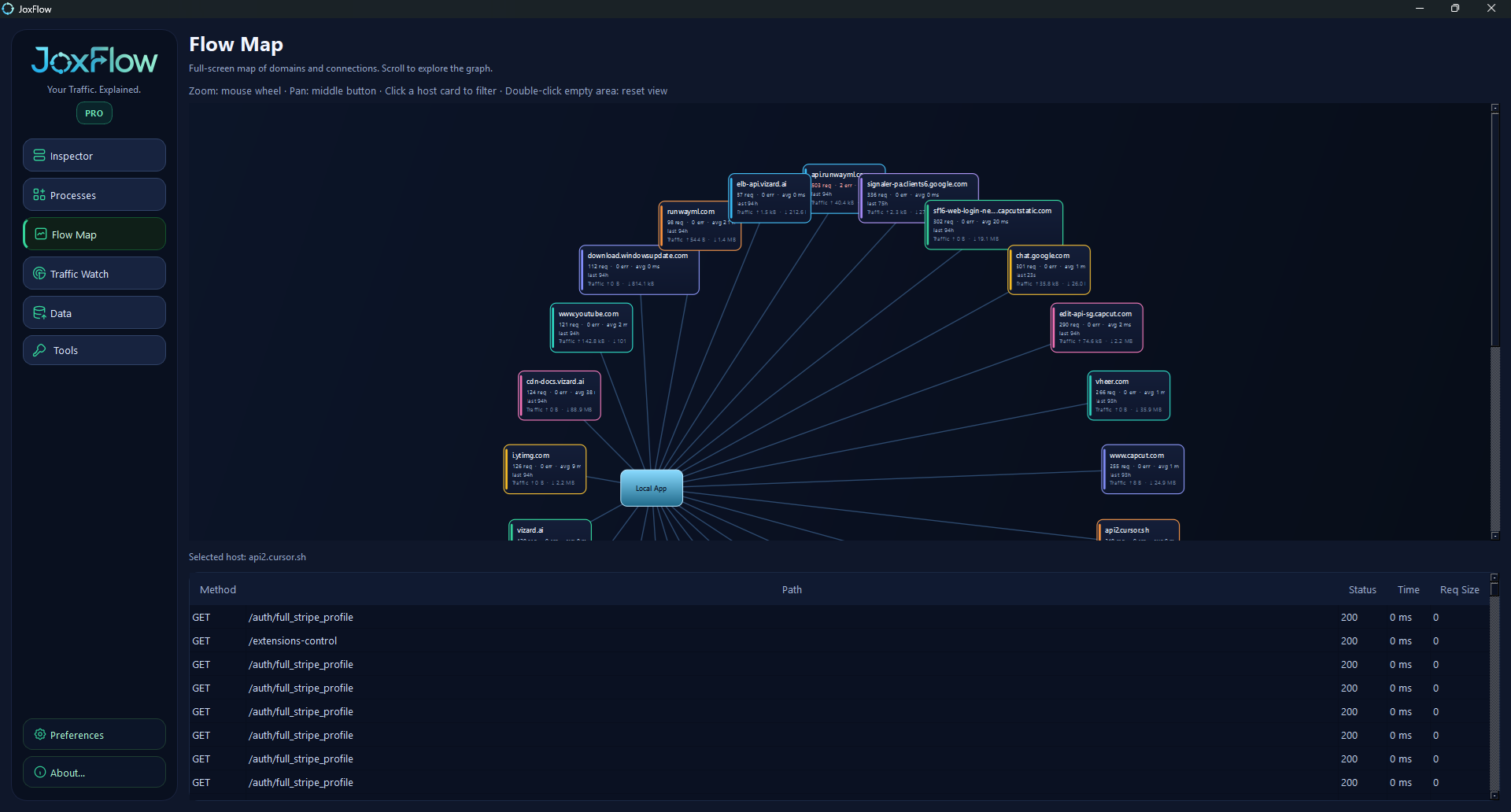Click the request table scroll up arrow
Screen dimensions: 1511x812
click(1495, 578)
